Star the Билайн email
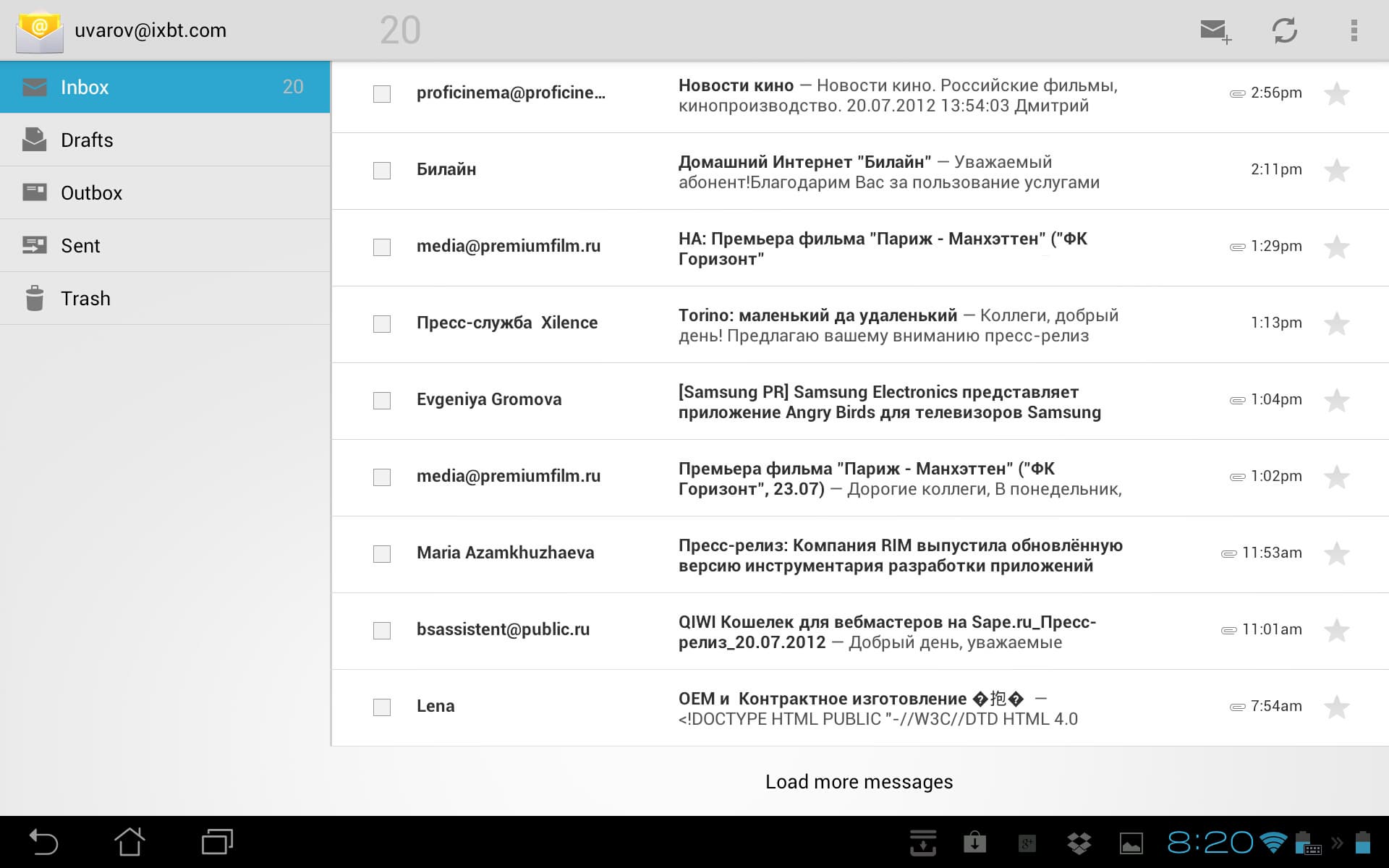The height and width of the screenshot is (868, 1389). 1336,171
